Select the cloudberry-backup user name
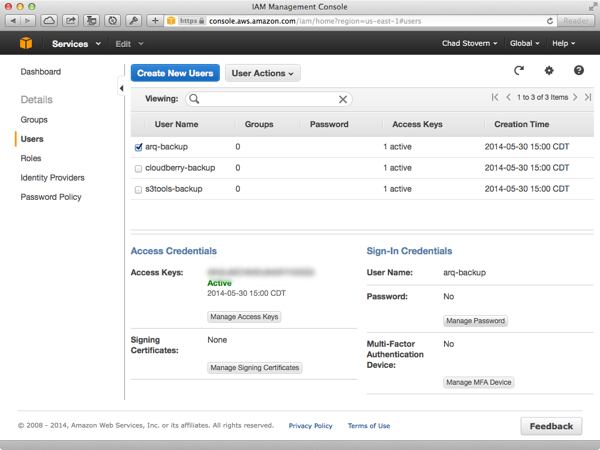 pos(180,168)
